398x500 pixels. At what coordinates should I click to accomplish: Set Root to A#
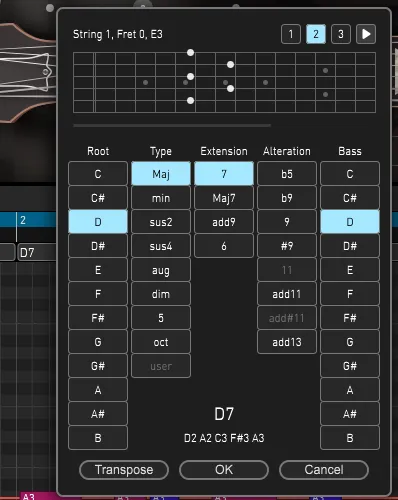coord(98,414)
